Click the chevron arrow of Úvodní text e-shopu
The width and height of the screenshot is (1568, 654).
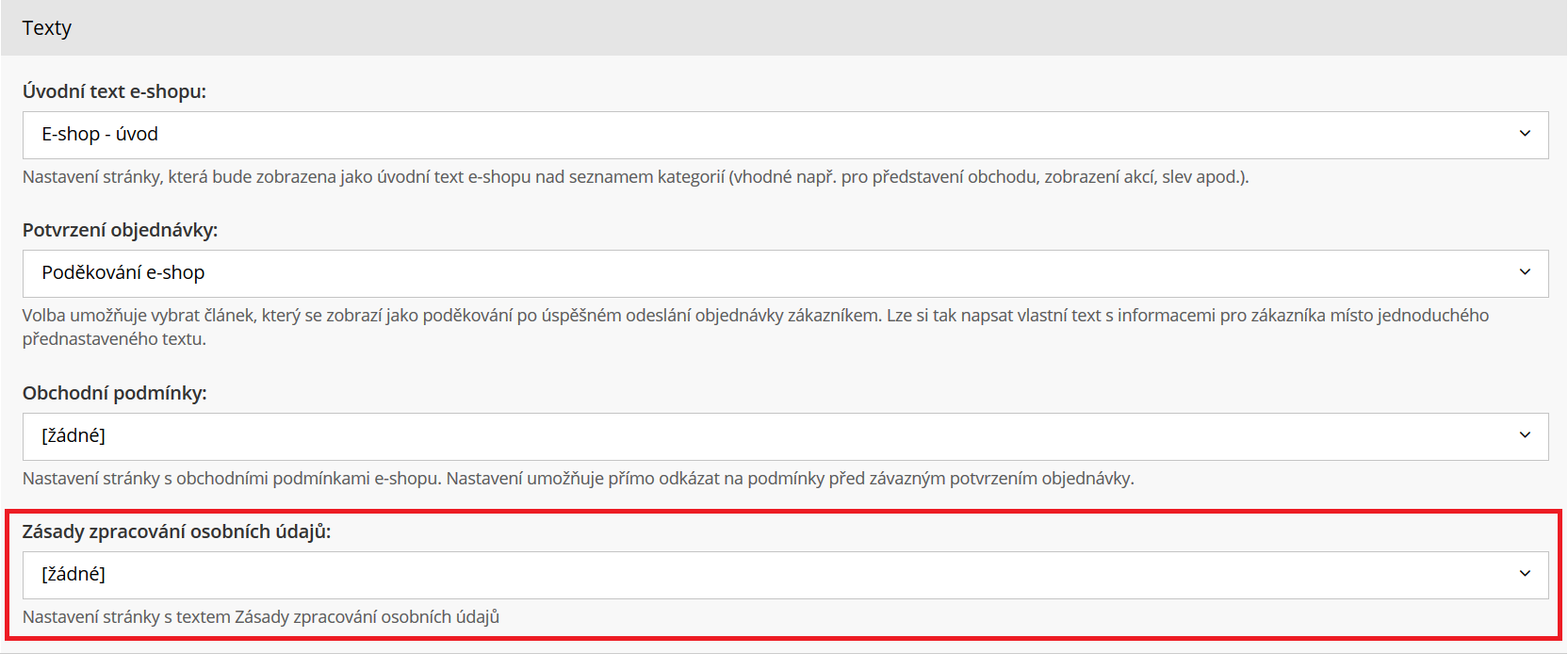(x=1525, y=134)
